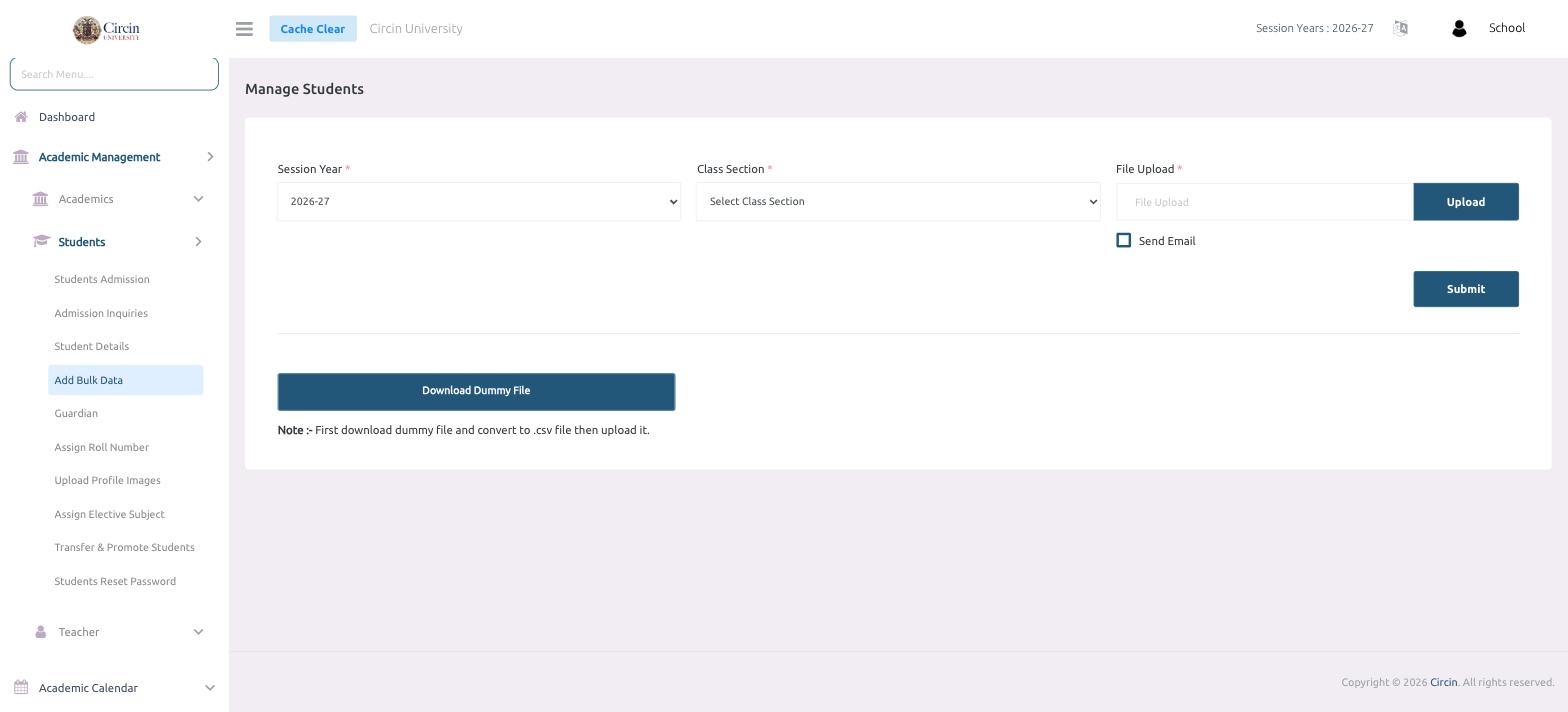This screenshot has height=712, width=1568.
Task: Click the Cache Clear button
Action: click(313, 28)
